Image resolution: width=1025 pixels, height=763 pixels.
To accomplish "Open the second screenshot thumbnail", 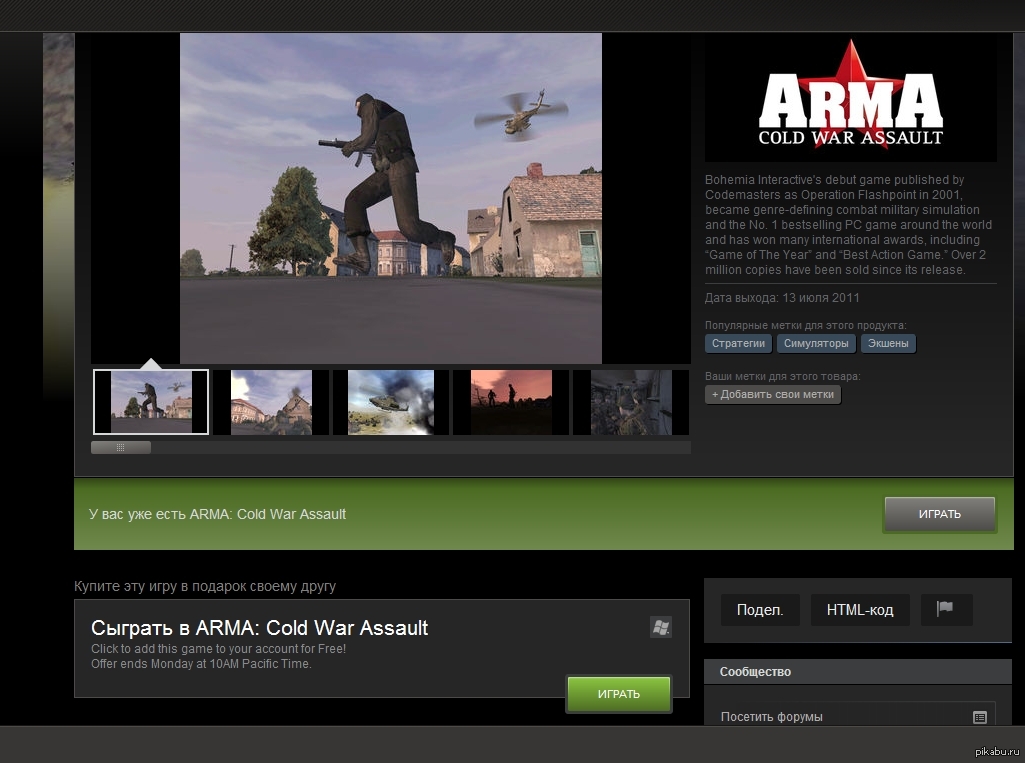I will coord(271,402).
